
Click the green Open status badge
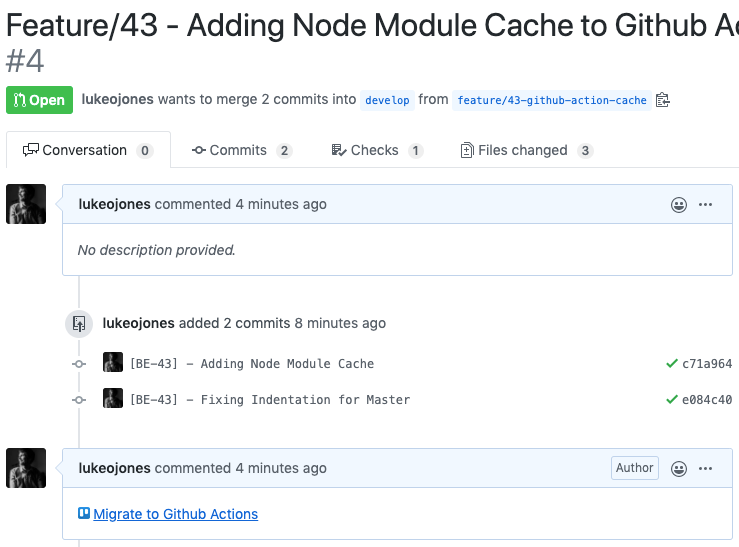coord(40,100)
